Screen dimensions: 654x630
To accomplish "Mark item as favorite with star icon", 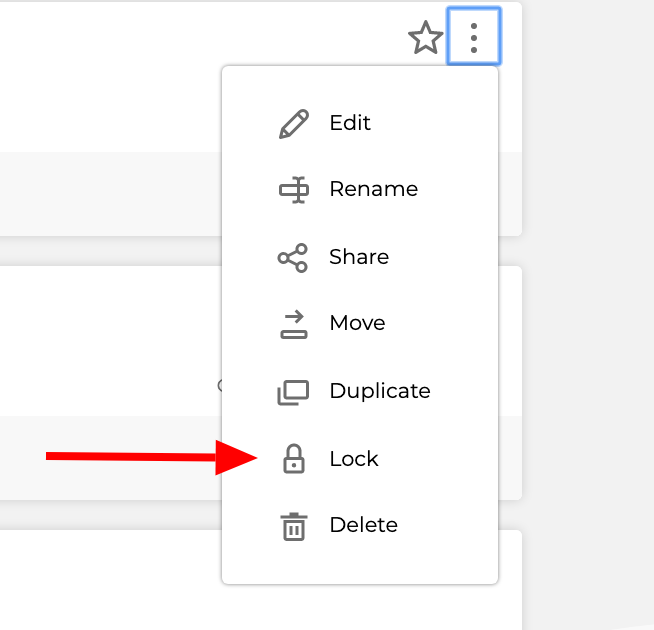I will [425, 38].
